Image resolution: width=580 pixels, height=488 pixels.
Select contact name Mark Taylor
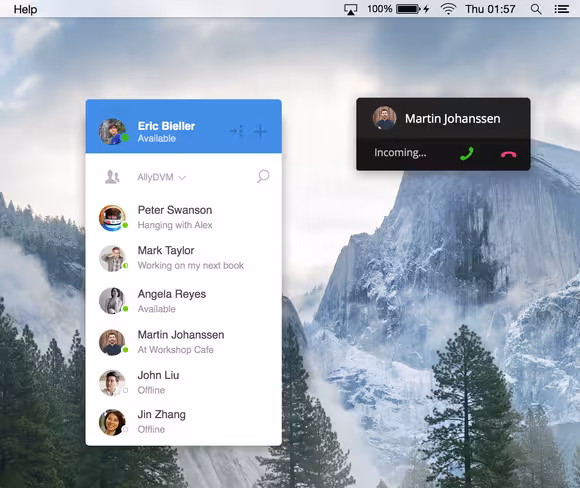pos(166,250)
